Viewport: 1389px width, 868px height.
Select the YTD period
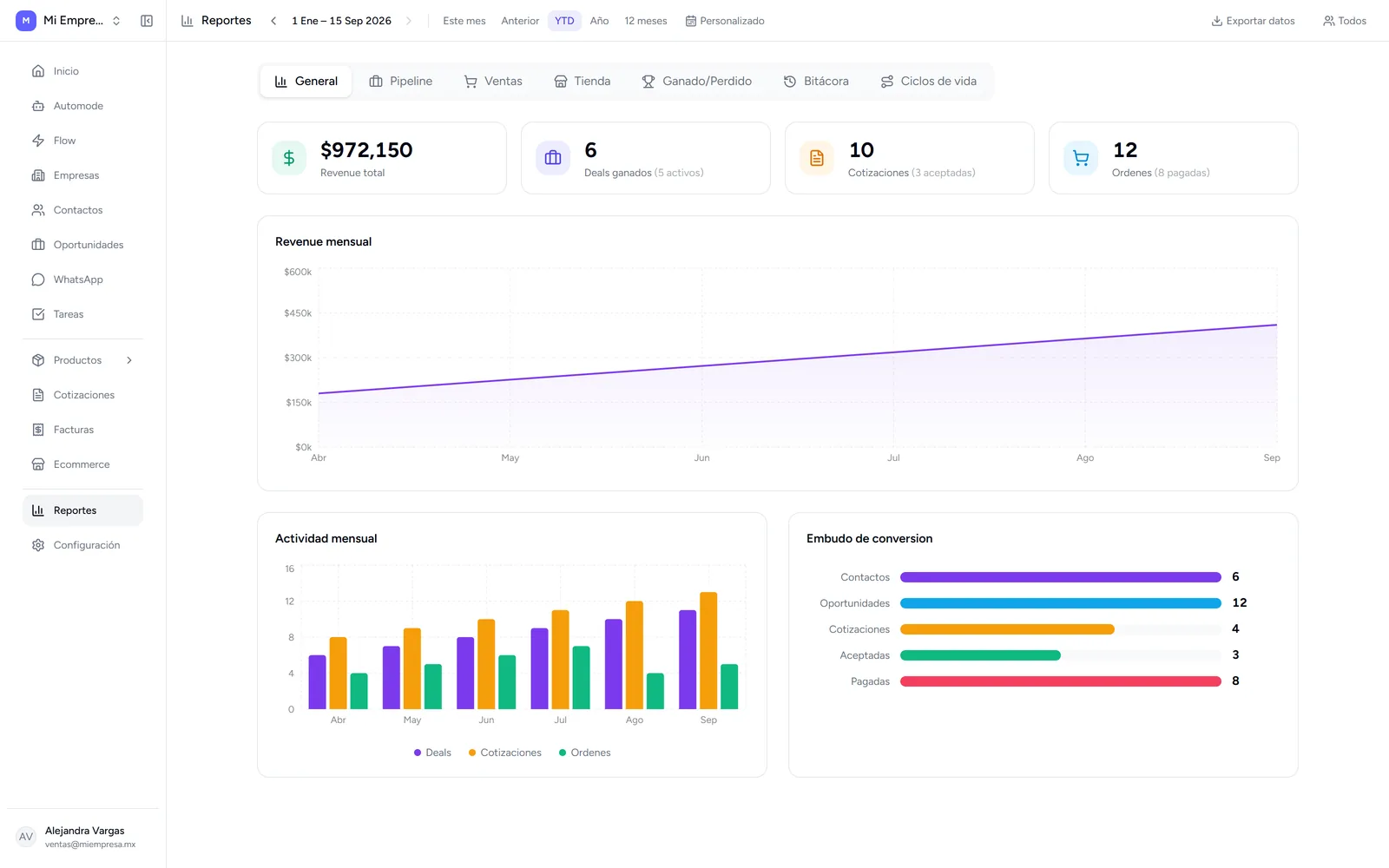(x=564, y=21)
